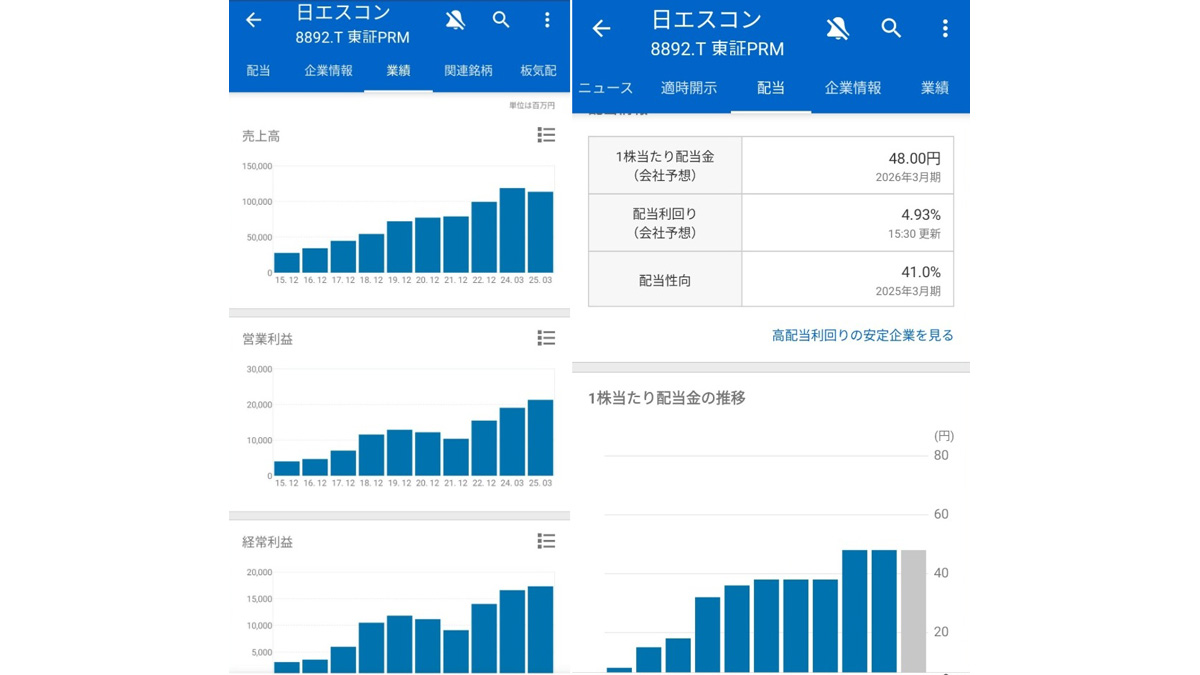Image resolution: width=1200 pixels, height=675 pixels.
Task: Open three-dot overflow menu in left panel
Action: coord(547,20)
